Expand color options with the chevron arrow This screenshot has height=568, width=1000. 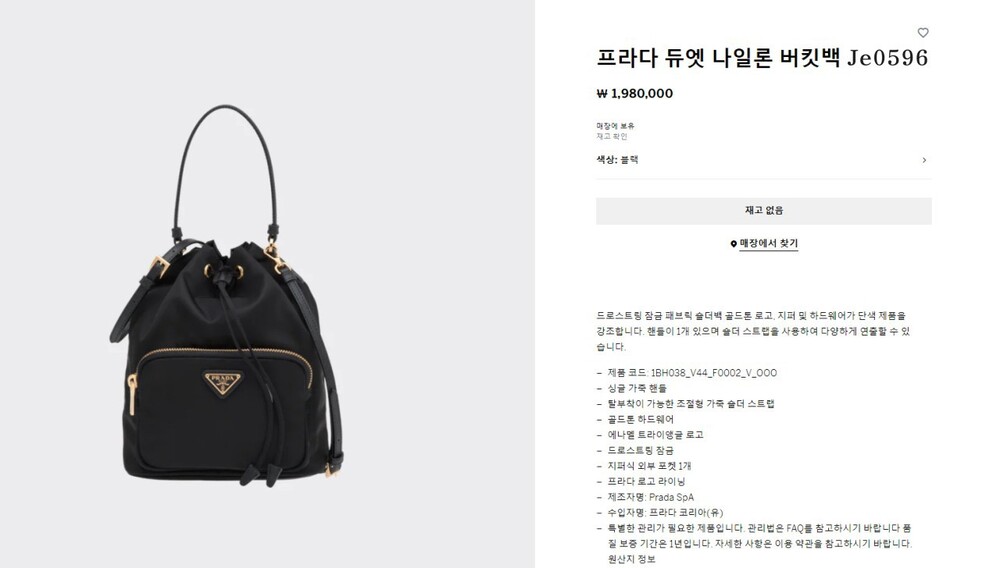(x=924, y=160)
